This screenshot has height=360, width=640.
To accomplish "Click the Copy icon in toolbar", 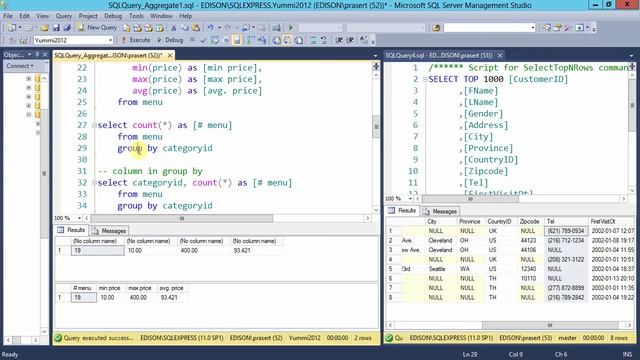I will coord(185,28).
